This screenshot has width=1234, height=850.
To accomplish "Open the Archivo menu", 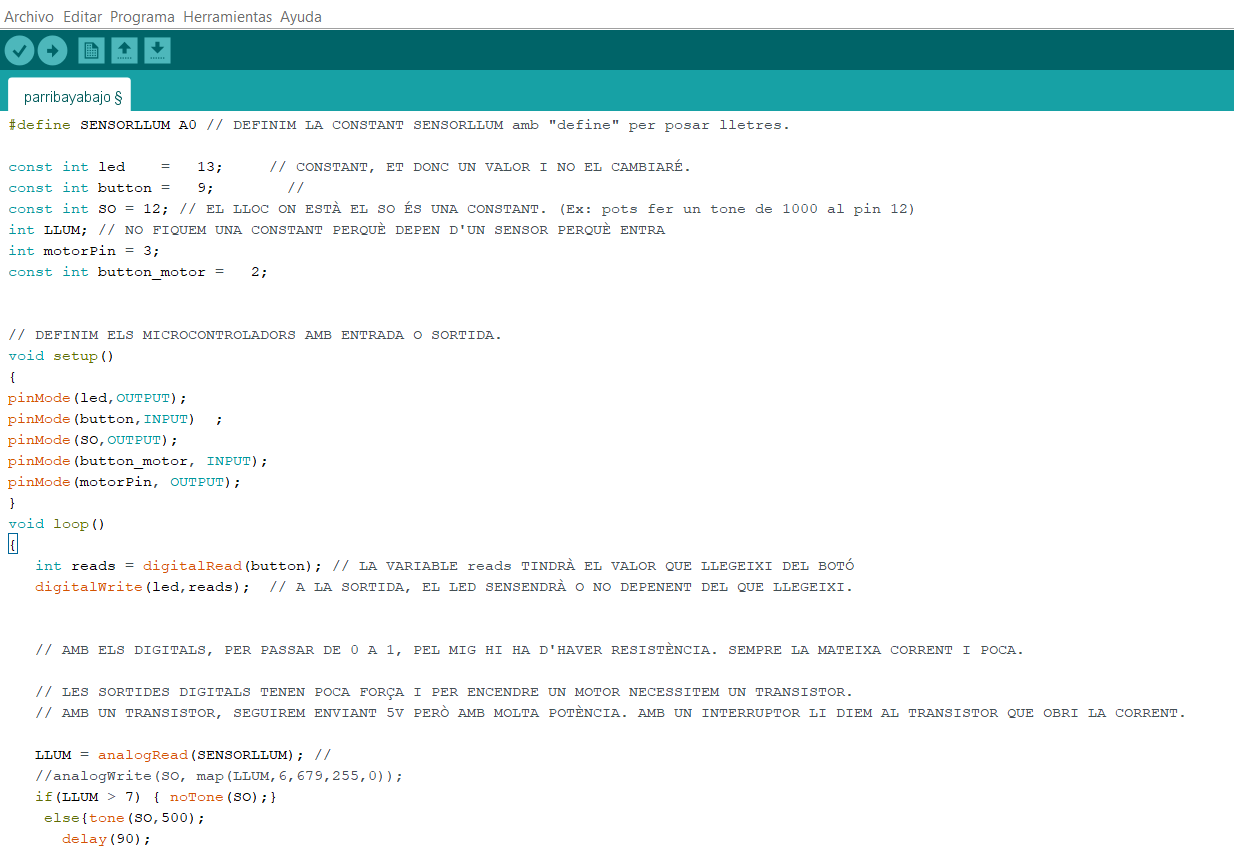I will coord(28,16).
